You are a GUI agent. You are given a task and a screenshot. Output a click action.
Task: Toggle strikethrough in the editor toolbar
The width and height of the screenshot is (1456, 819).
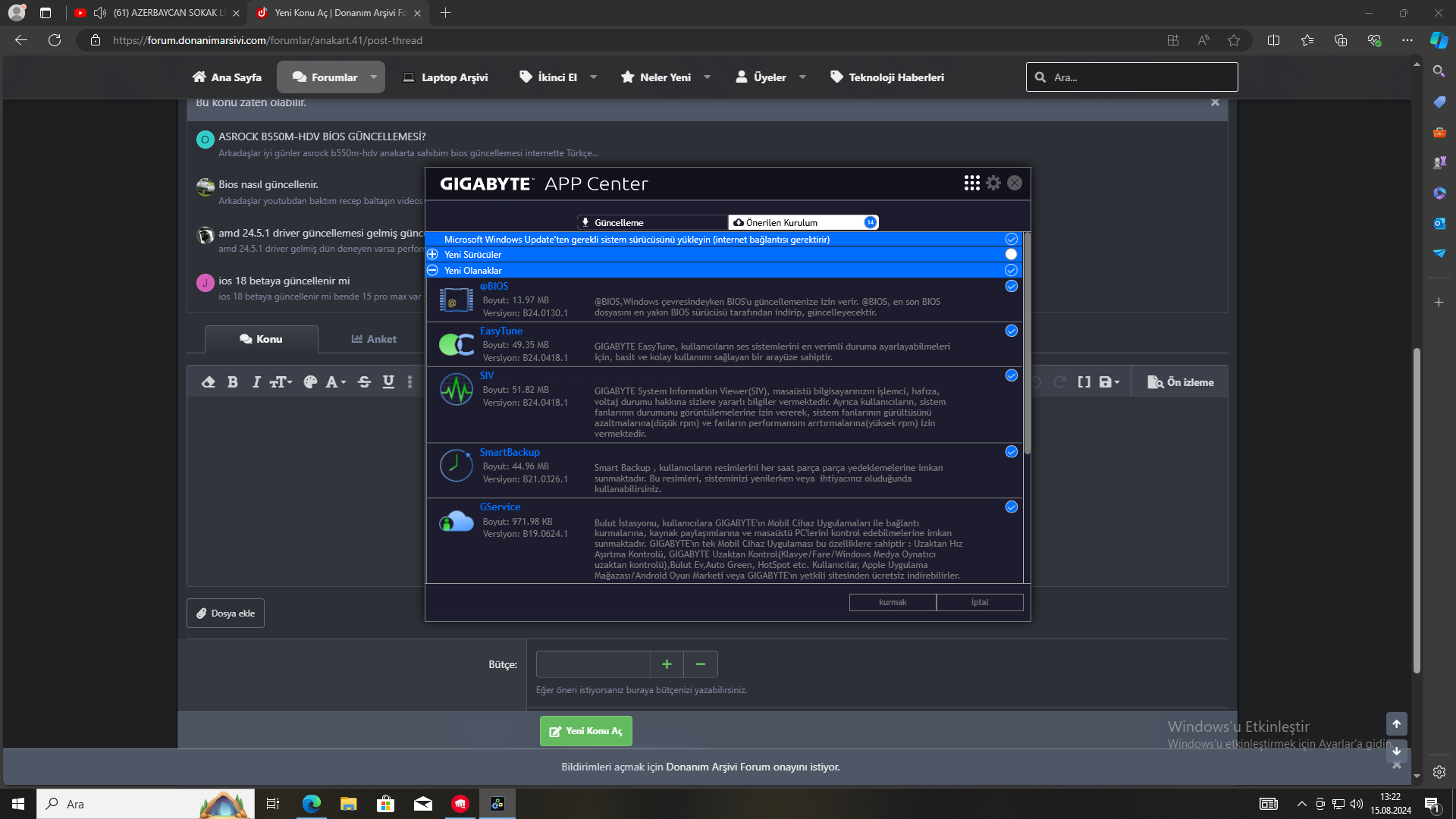click(365, 382)
